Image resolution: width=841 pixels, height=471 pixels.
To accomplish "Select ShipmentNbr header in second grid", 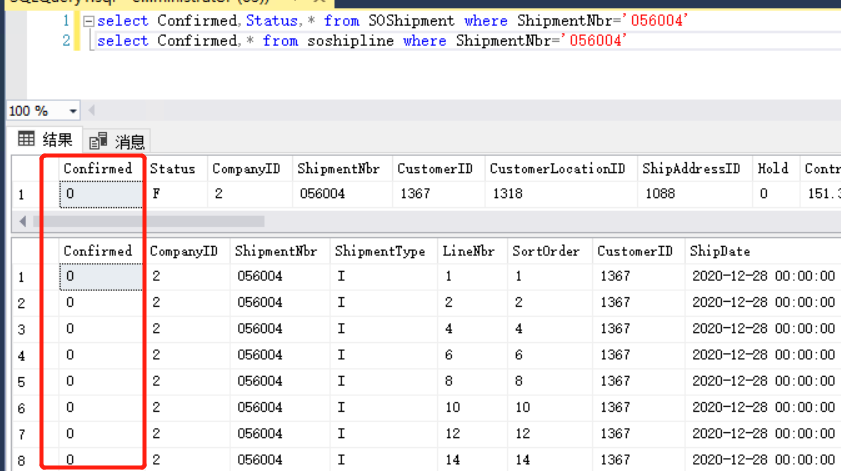I will 279,251.
